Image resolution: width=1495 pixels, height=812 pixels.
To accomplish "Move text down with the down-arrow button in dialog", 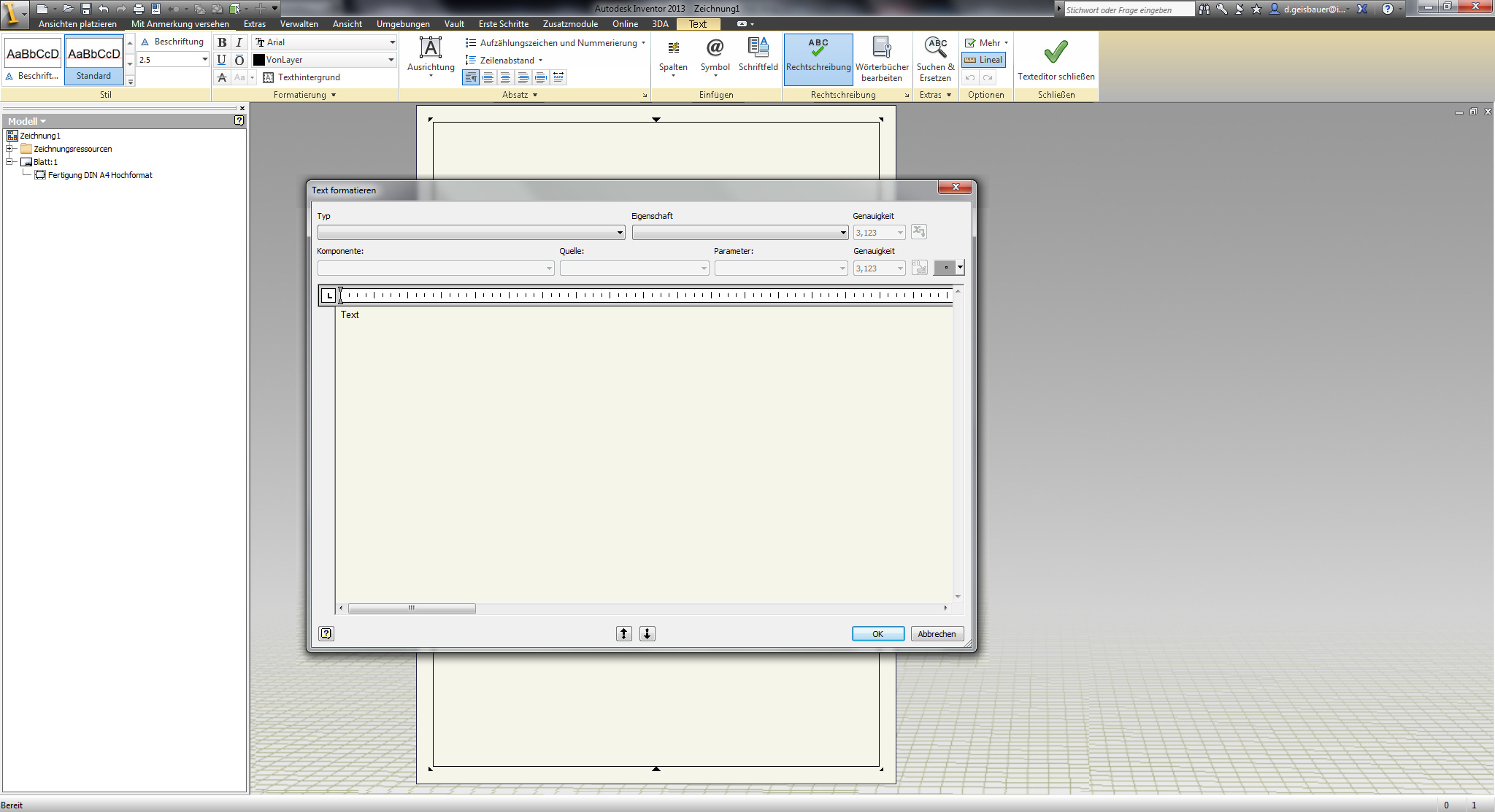I will tap(647, 633).
